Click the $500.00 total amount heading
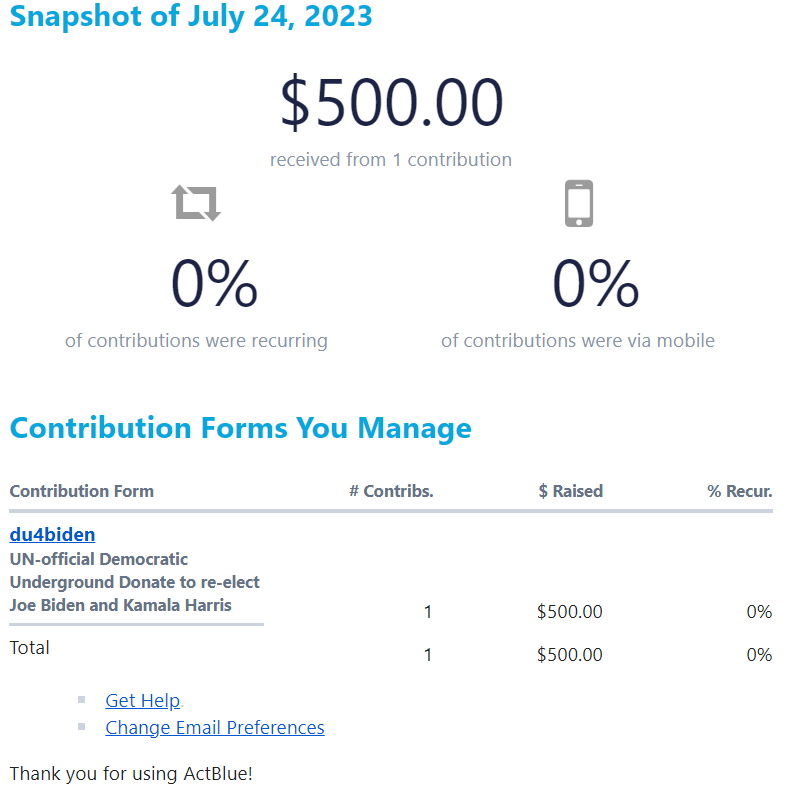 (x=392, y=102)
